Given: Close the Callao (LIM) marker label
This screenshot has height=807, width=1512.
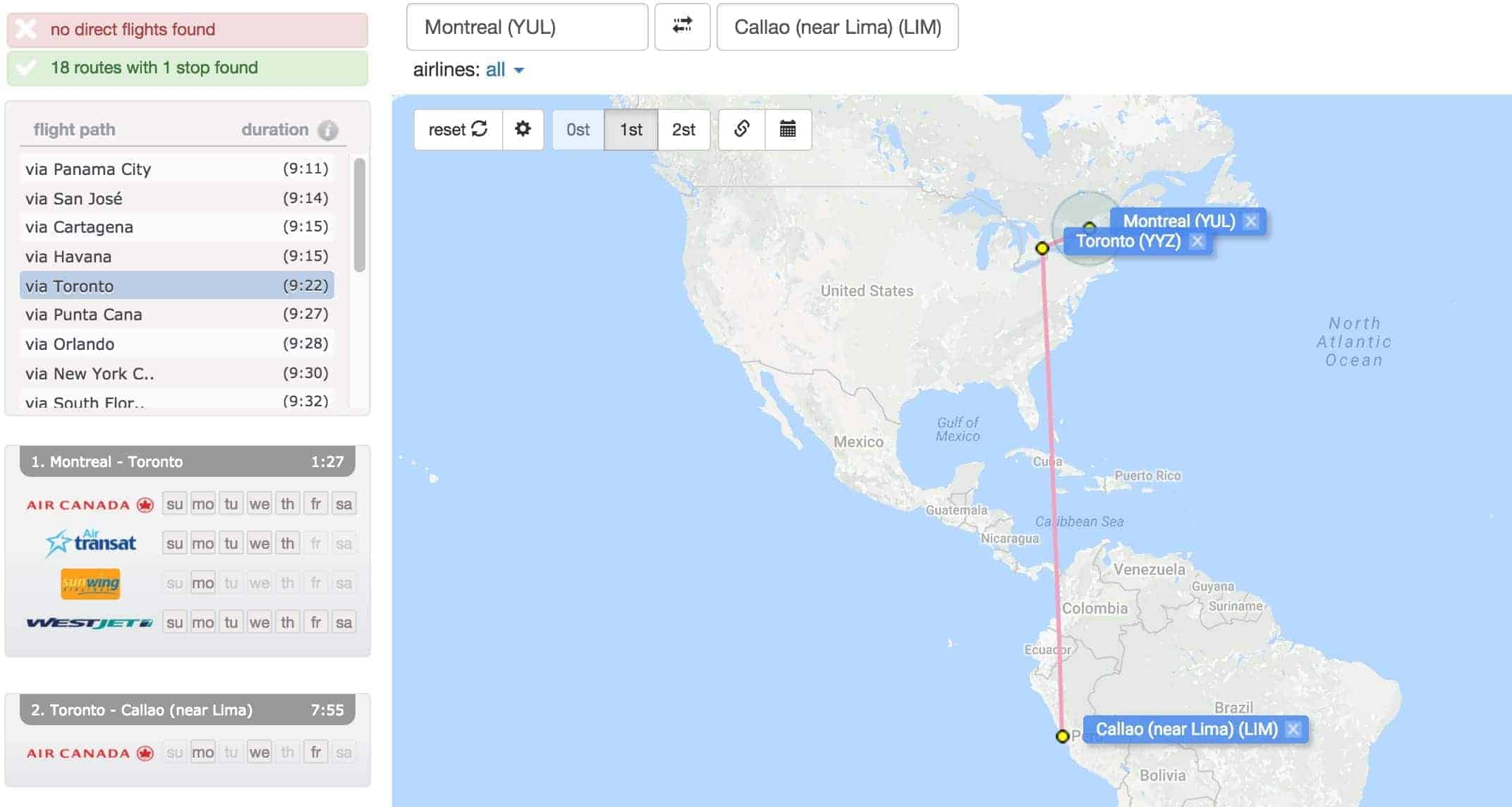Looking at the screenshot, I should 1293,729.
